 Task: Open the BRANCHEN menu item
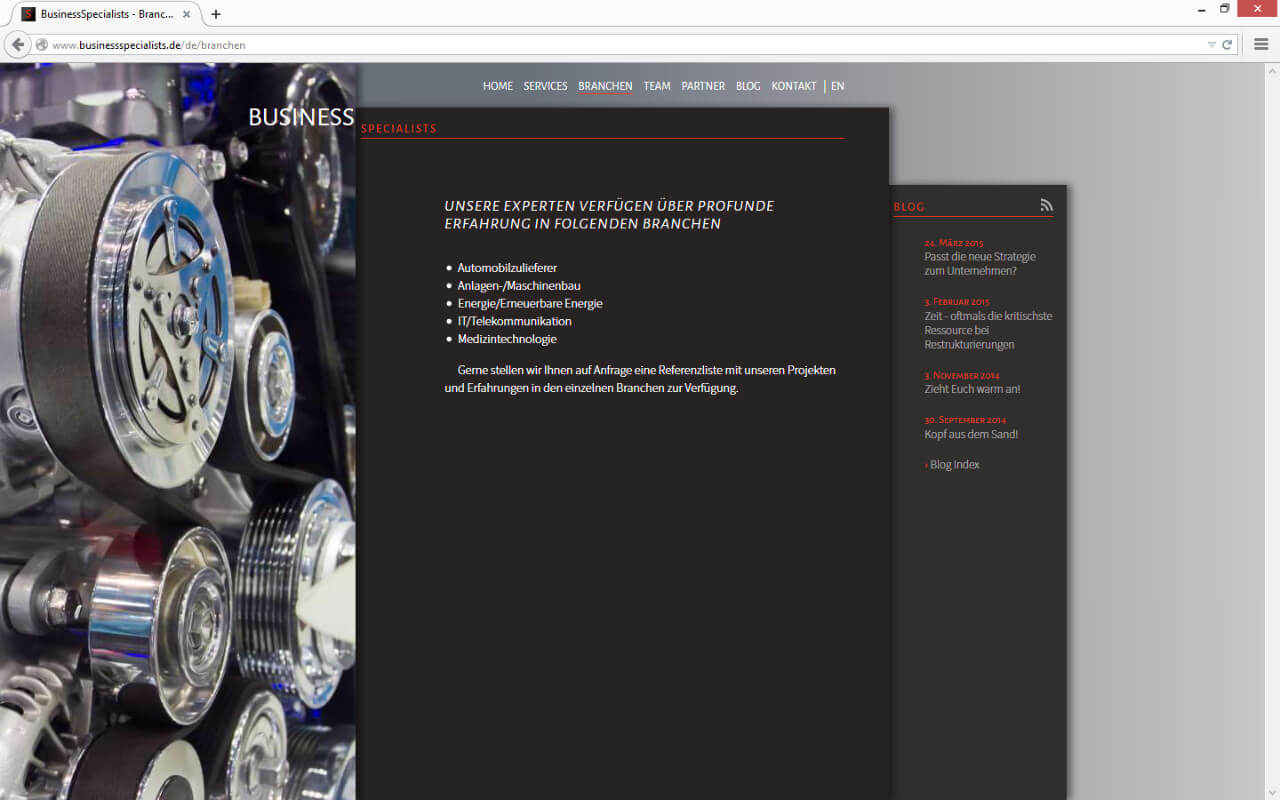(x=605, y=86)
